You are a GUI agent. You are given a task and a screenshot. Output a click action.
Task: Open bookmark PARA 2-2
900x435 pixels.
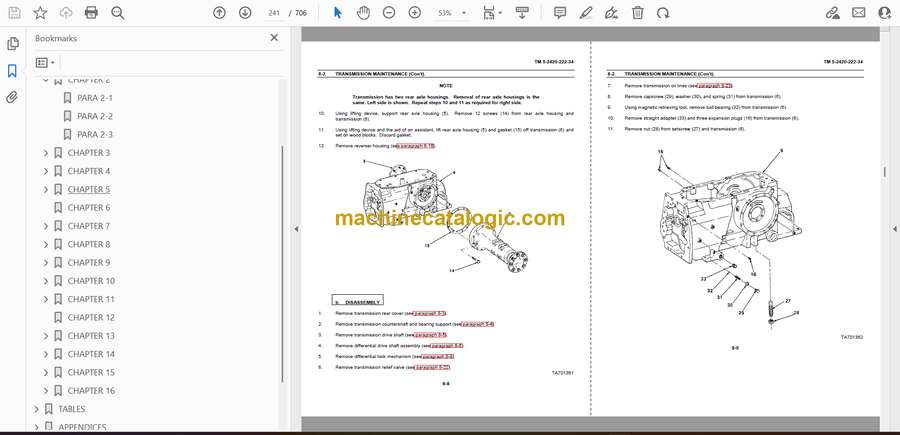(x=95, y=116)
